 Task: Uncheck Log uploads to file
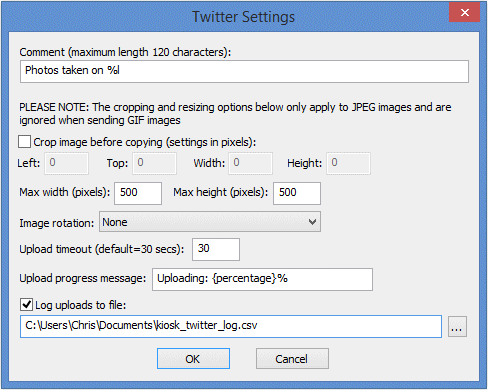click(26, 305)
